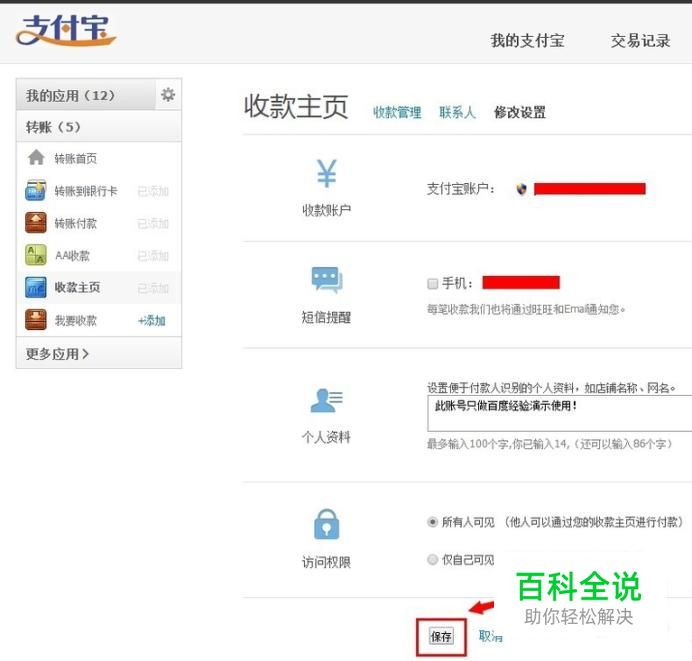Viewport: 692px width, 661px height.
Task: Click the 已添加 label beside AA收款
Action: [153, 255]
